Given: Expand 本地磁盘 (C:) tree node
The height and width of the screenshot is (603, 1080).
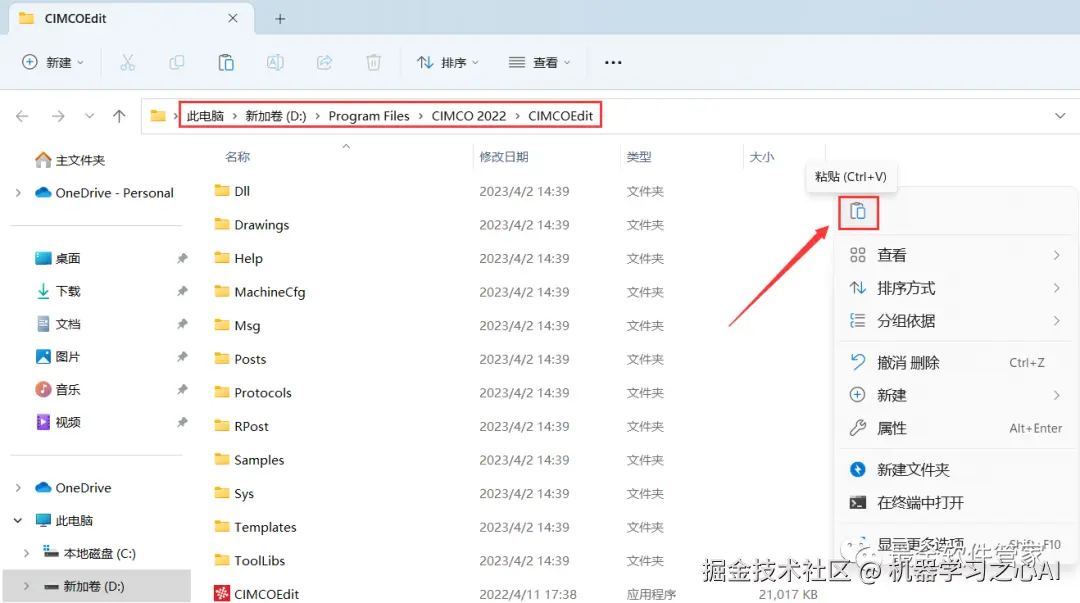Looking at the screenshot, I should pos(26,553).
